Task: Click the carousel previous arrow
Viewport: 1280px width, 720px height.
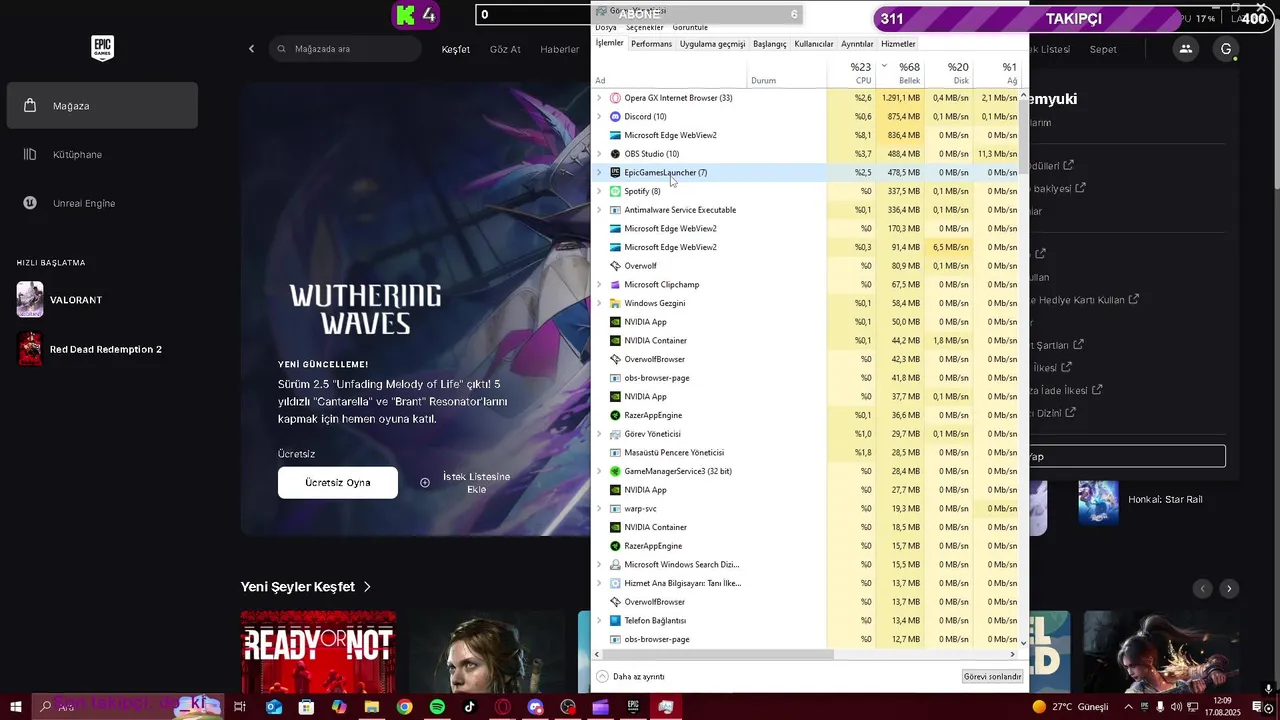Action: point(1203,589)
